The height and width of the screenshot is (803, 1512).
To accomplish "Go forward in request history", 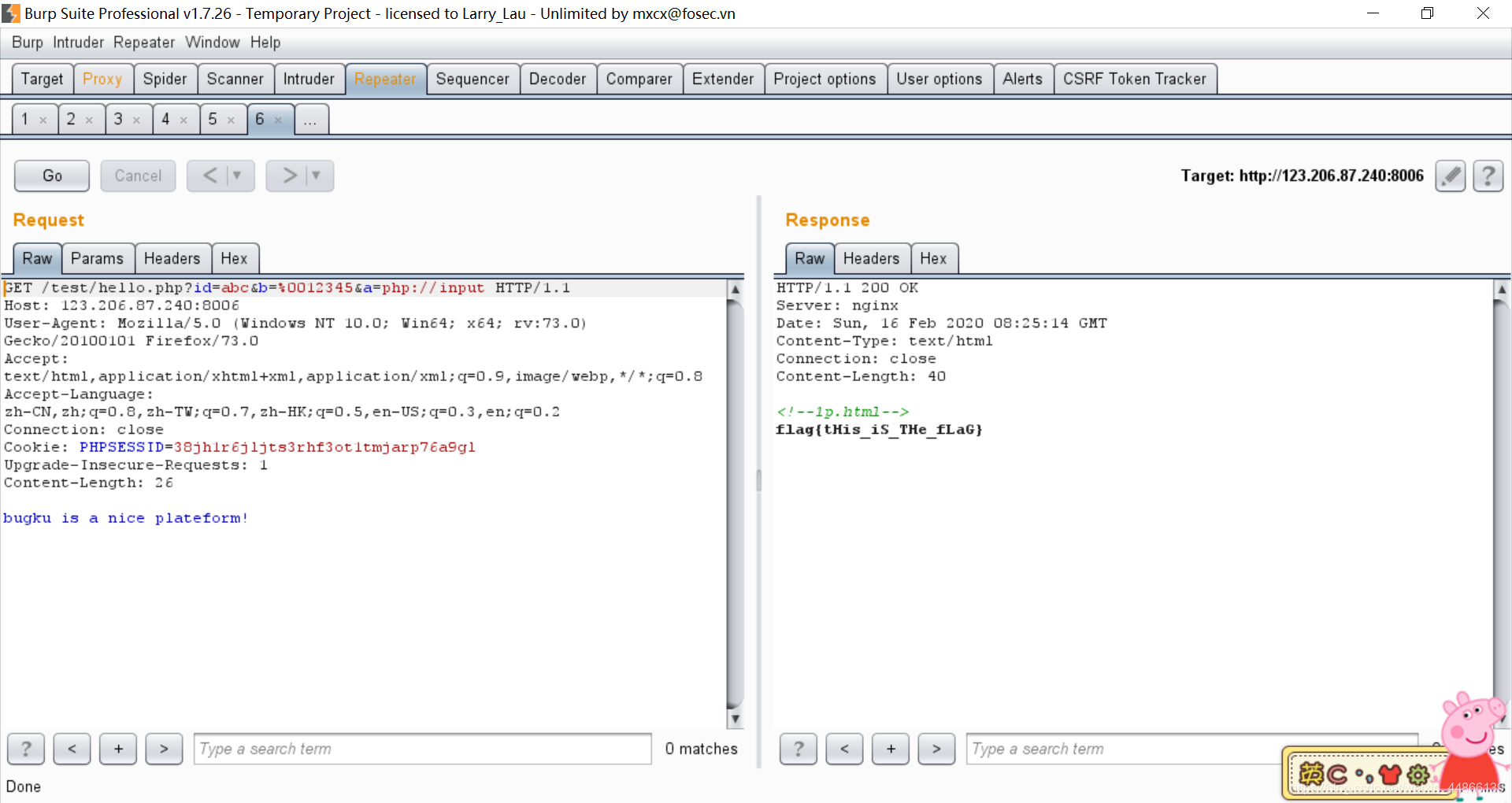I will pyautogui.click(x=289, y=176).
